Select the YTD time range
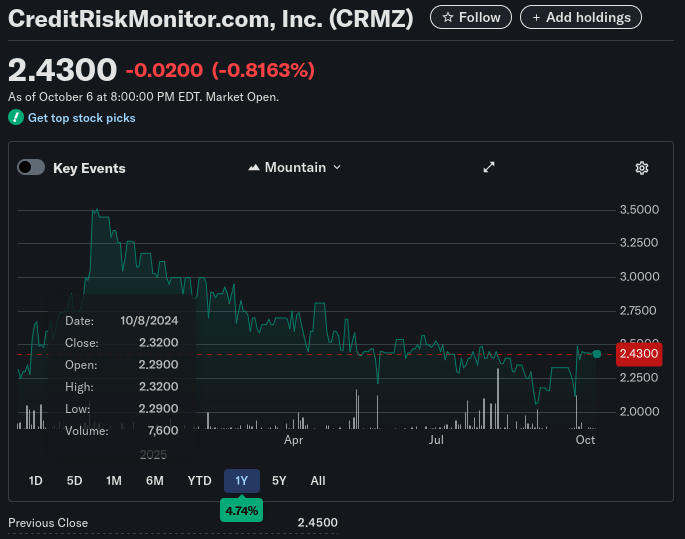The width and height of the screenshot is (685, 539). 200,481
